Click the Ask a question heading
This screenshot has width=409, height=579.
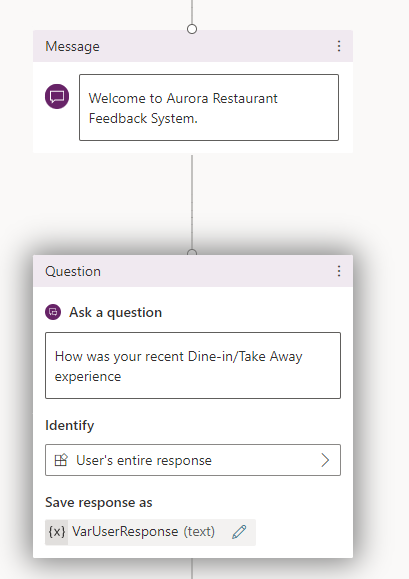click(116, 312)
